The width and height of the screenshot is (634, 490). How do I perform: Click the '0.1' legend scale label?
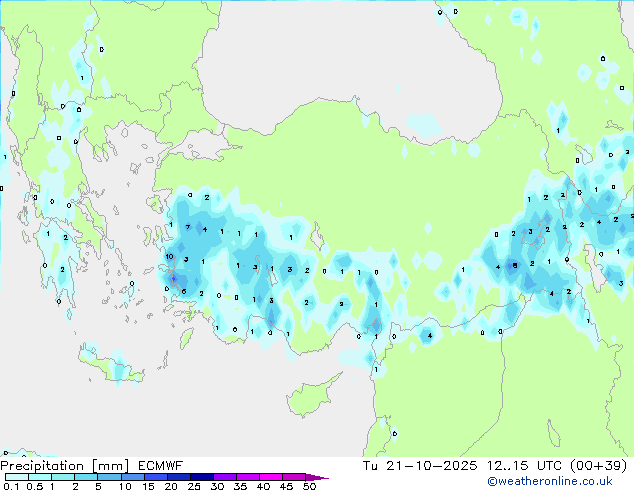(11, 486)
